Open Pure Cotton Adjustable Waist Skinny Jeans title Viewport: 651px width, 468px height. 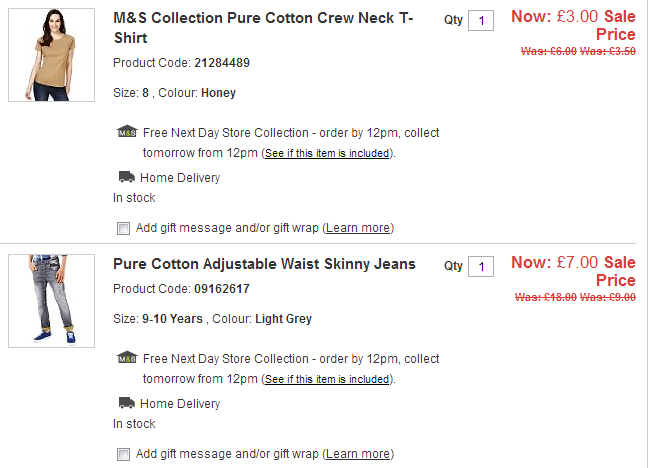pos(264,264)
